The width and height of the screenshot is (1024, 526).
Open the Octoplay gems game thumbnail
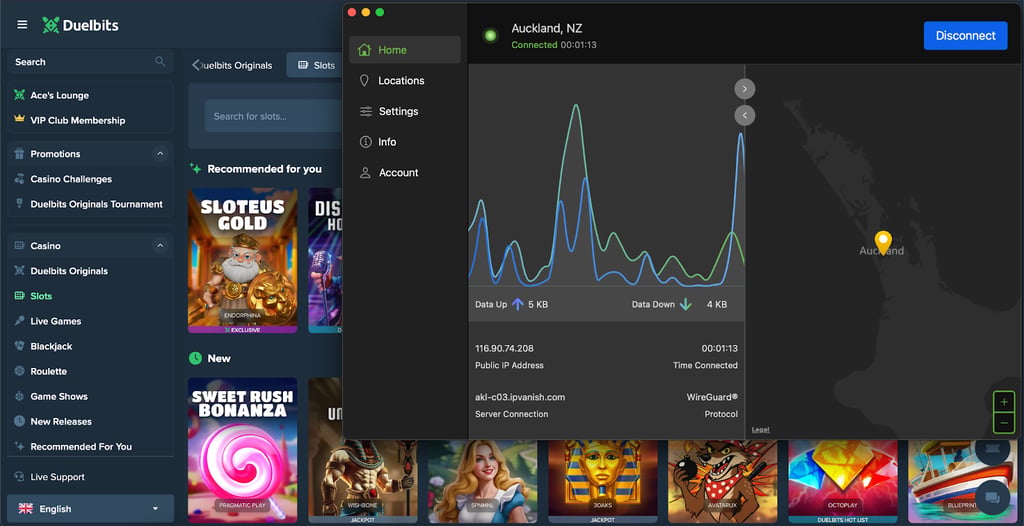[842, 481]
